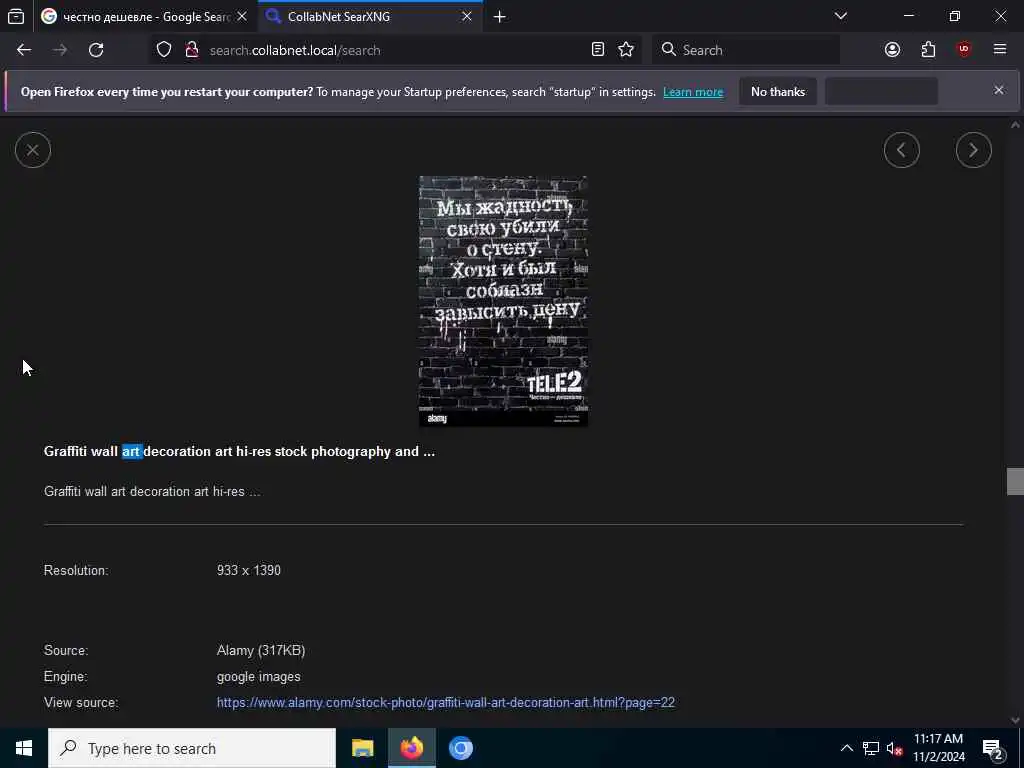1024x768 pixels.
Task: Choose No thanks in startup notification
Action: pyautogui.click(x=778, y=92)
